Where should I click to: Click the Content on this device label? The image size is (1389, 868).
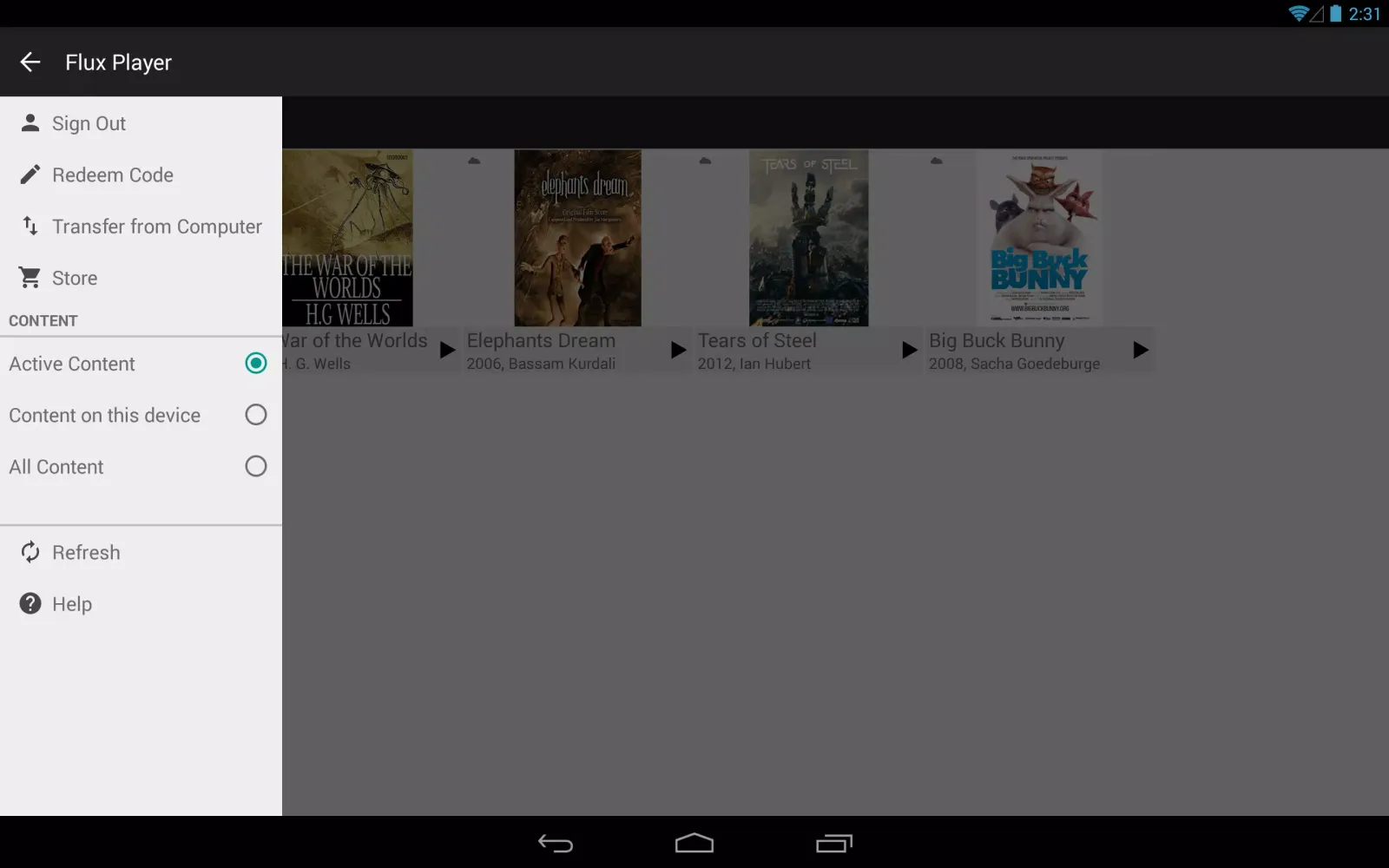point(104,415)
